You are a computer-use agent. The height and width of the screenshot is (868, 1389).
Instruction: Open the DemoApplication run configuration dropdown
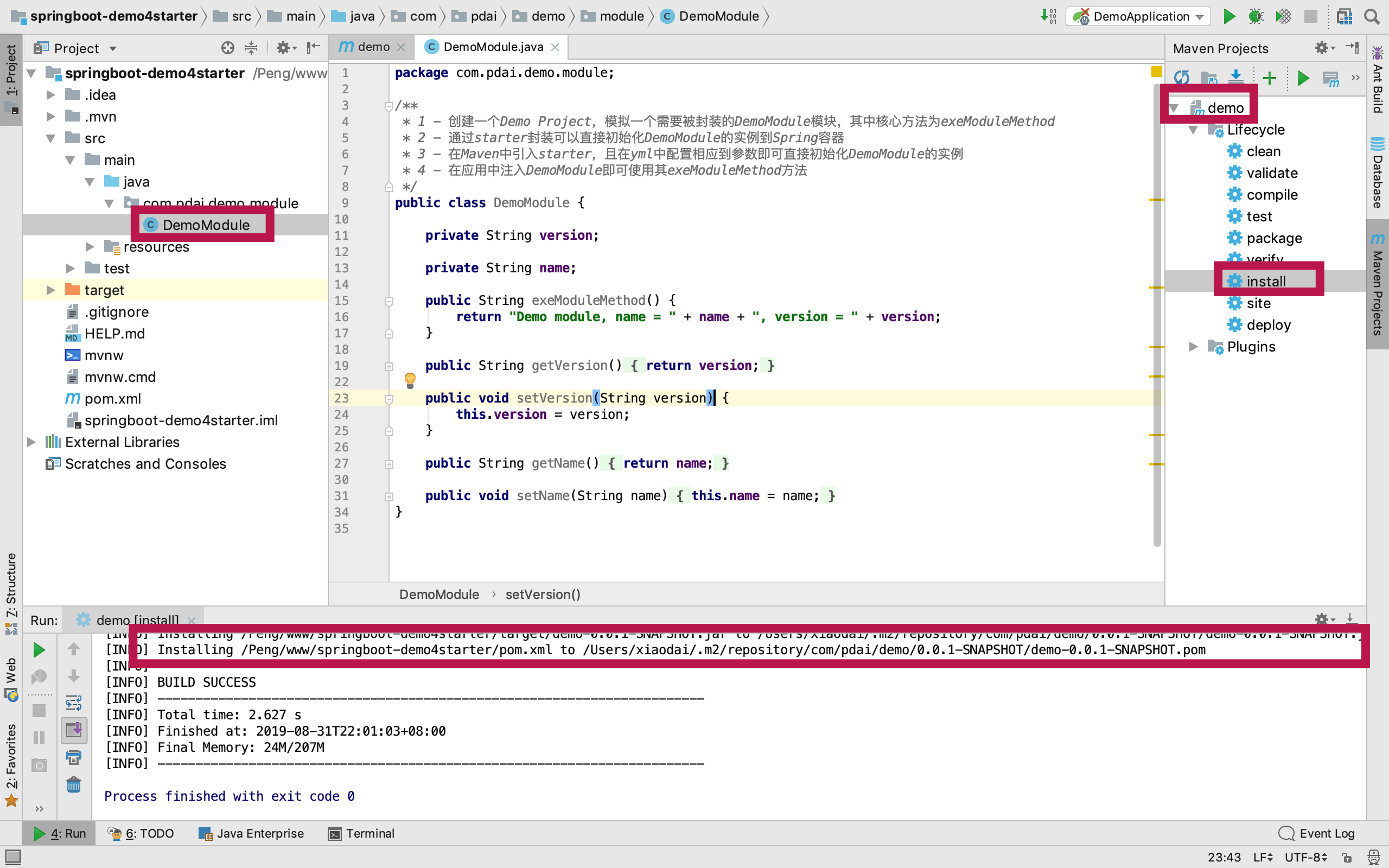coord(1138,16)
